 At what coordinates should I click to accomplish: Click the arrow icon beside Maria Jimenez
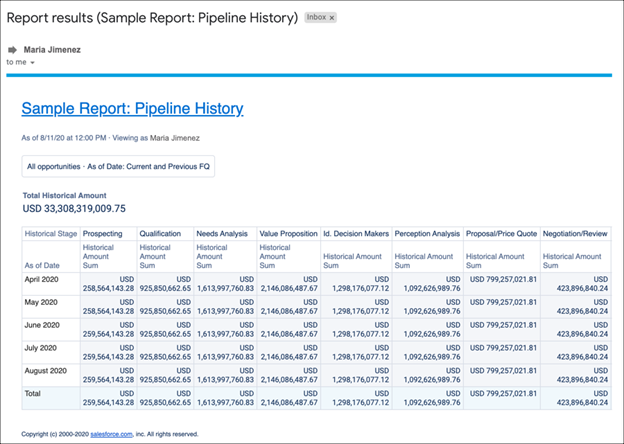click(x=12, y=49)
